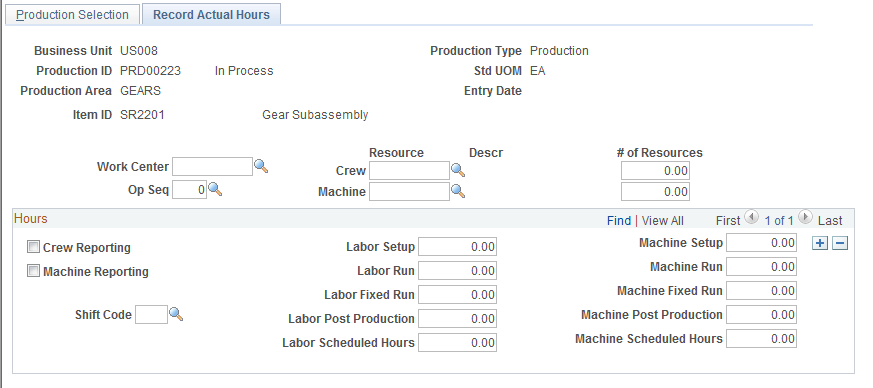Screen dimensions: 873x388
Task: Click the Machine Setup hours field
Action: (761, 243)
